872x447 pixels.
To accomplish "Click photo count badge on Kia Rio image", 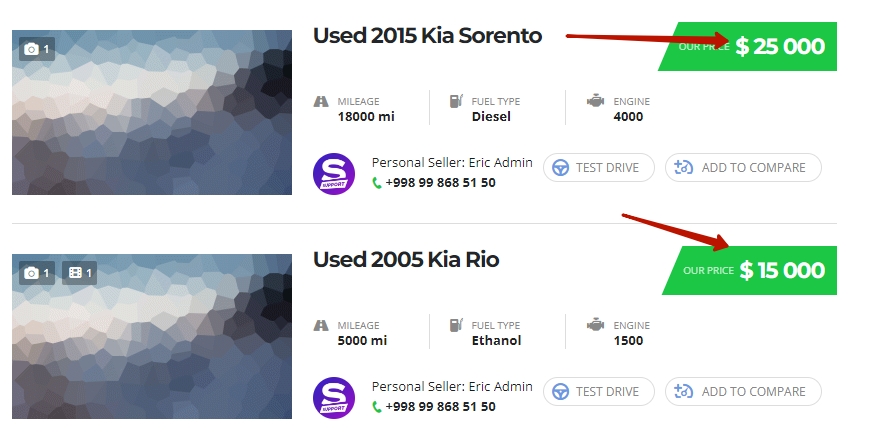I will pos(35,272).
